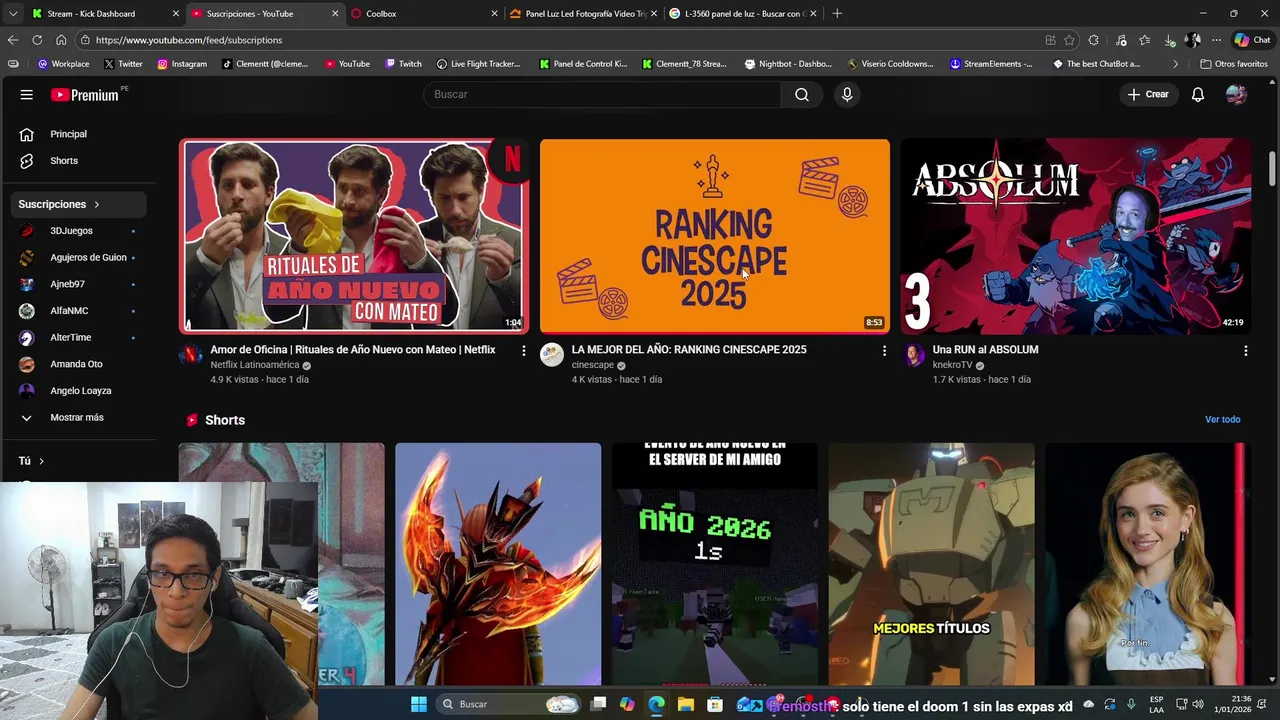
Task: Open the account avatar menu
Action: click(1236, 94)
